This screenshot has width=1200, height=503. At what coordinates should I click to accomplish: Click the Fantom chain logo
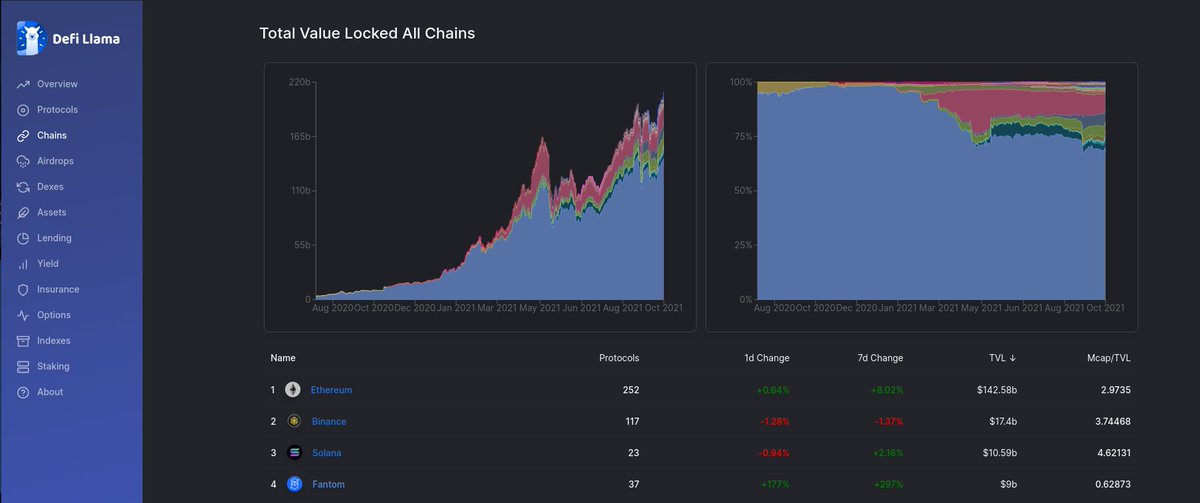[x=294, y=484]
